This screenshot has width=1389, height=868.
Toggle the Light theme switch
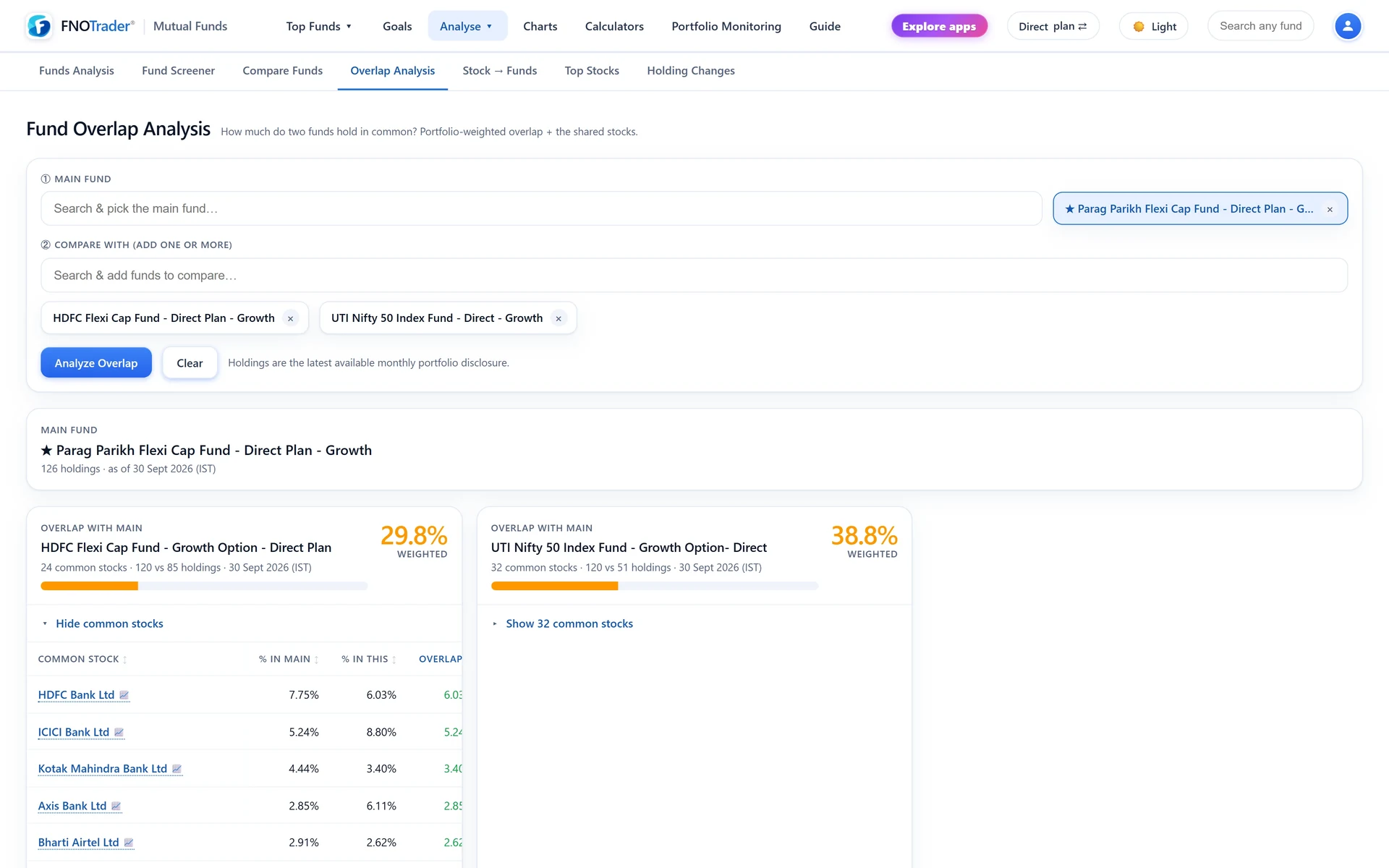[x=1154, y=27]
